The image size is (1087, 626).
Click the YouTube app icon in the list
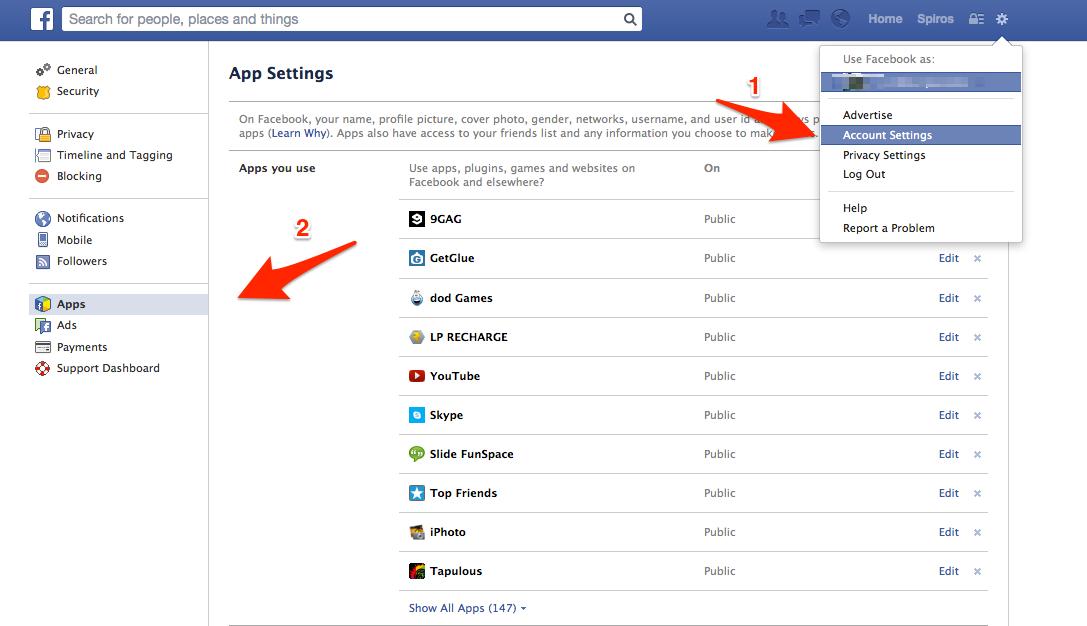(417, 376)
